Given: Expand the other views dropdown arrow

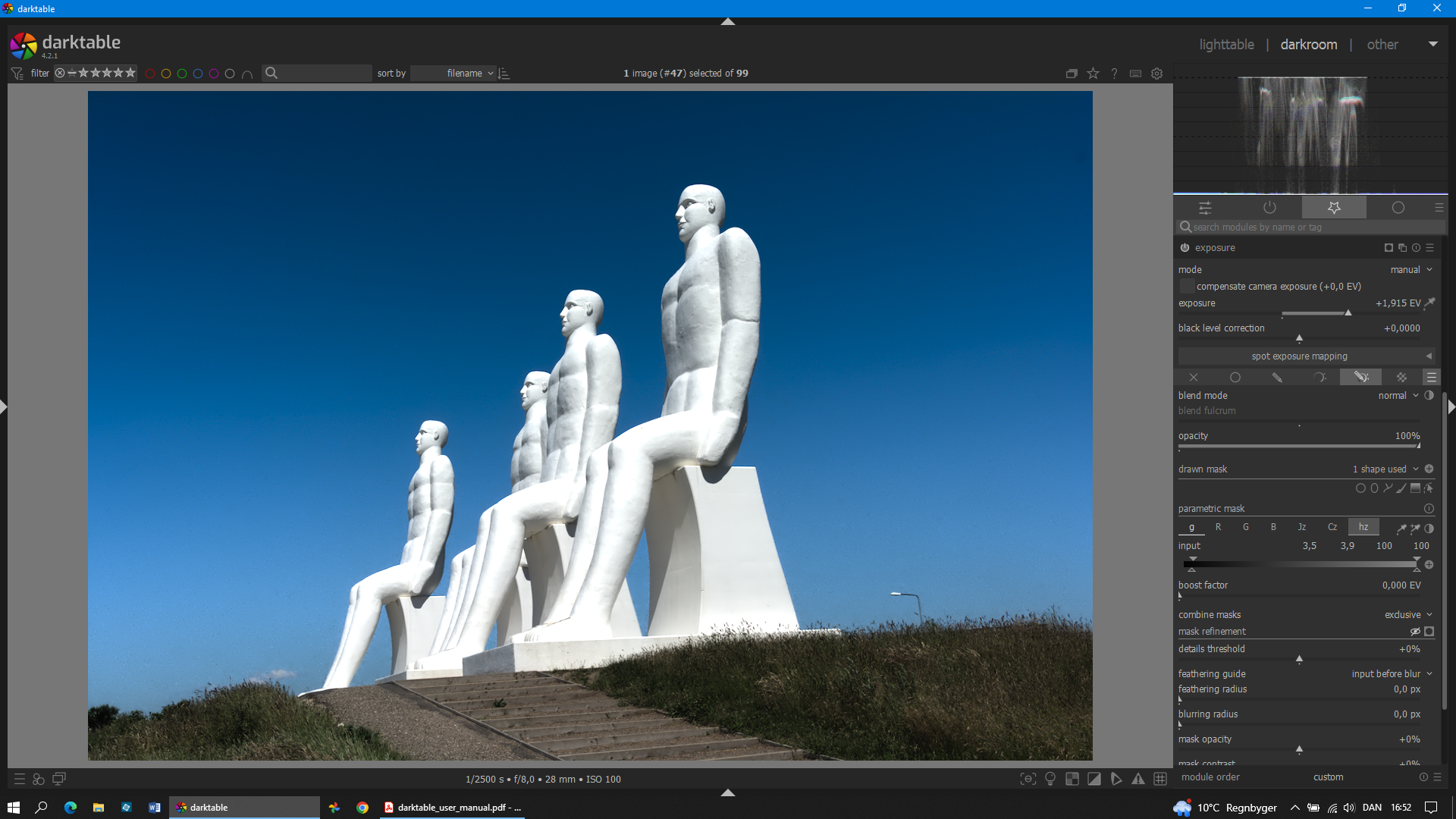Looking at the screenshot, I should [1432, 44].
